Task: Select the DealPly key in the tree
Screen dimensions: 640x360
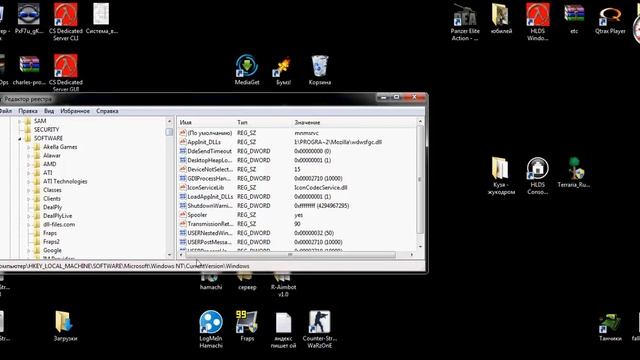Action: (53, 207)
